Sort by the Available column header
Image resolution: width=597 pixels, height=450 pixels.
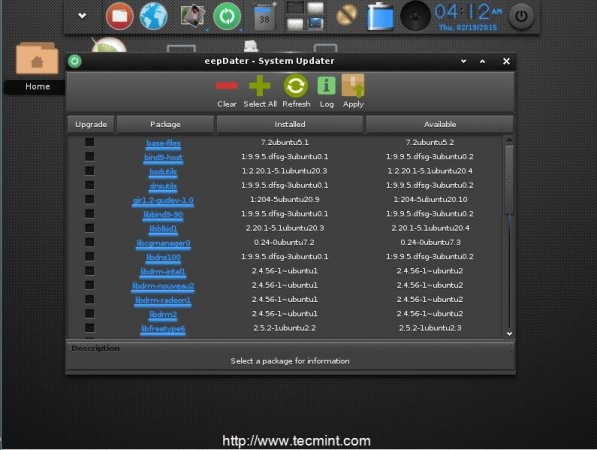point(440,124)
